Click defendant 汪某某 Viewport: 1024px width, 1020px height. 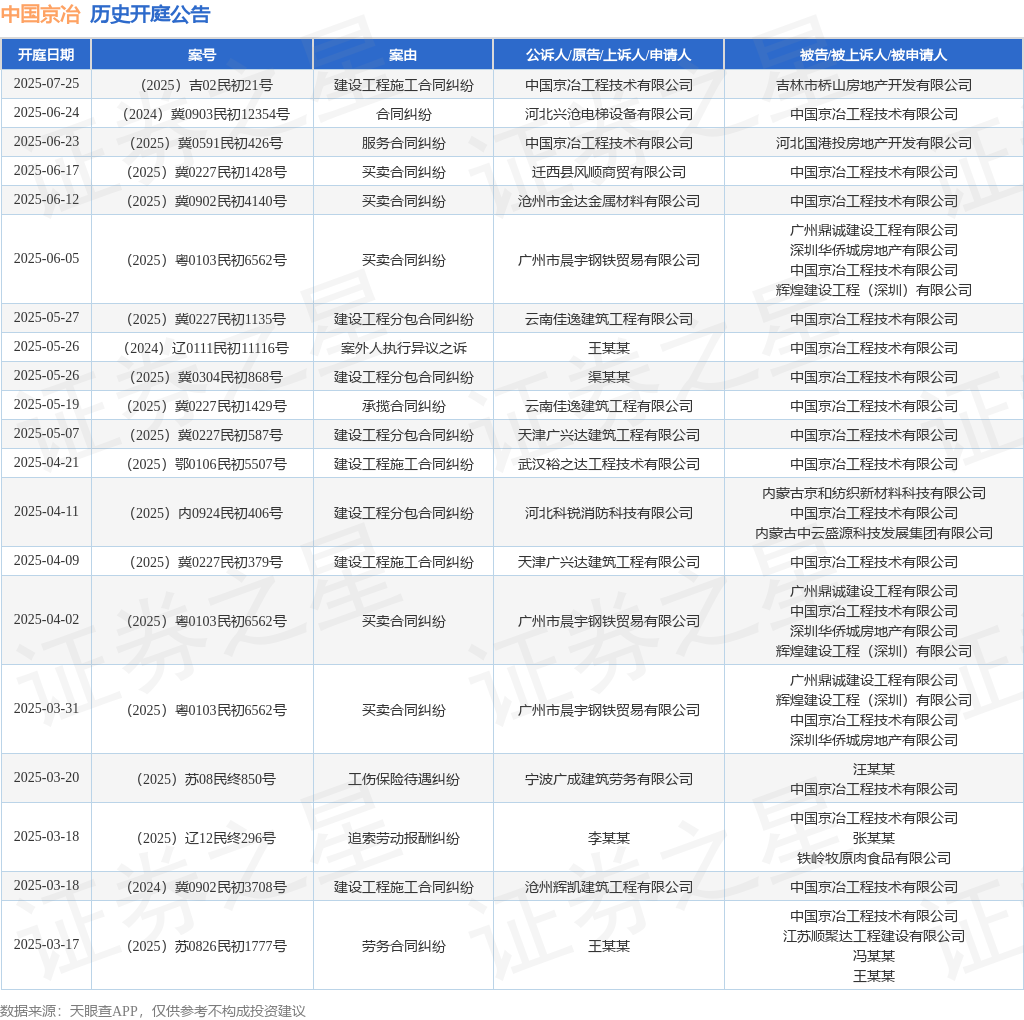click(x=874, y=769)
